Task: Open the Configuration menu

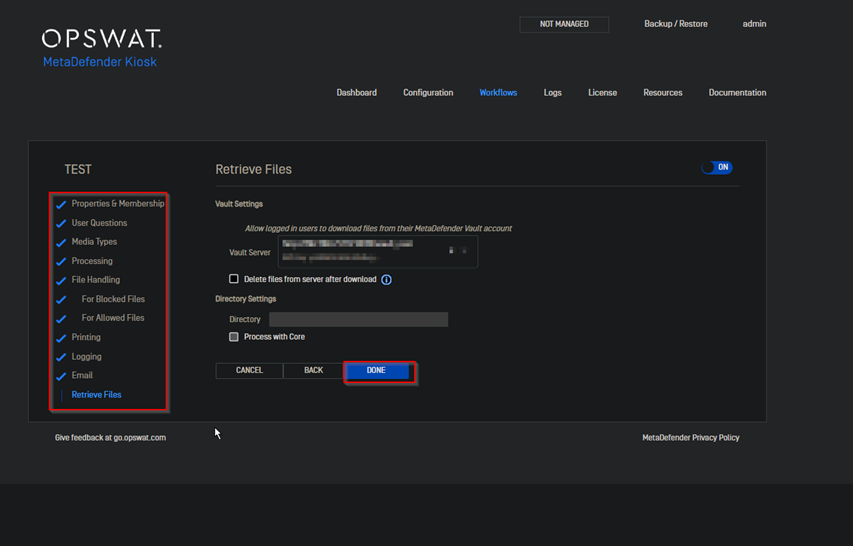Action: click(x=428, y=92)
